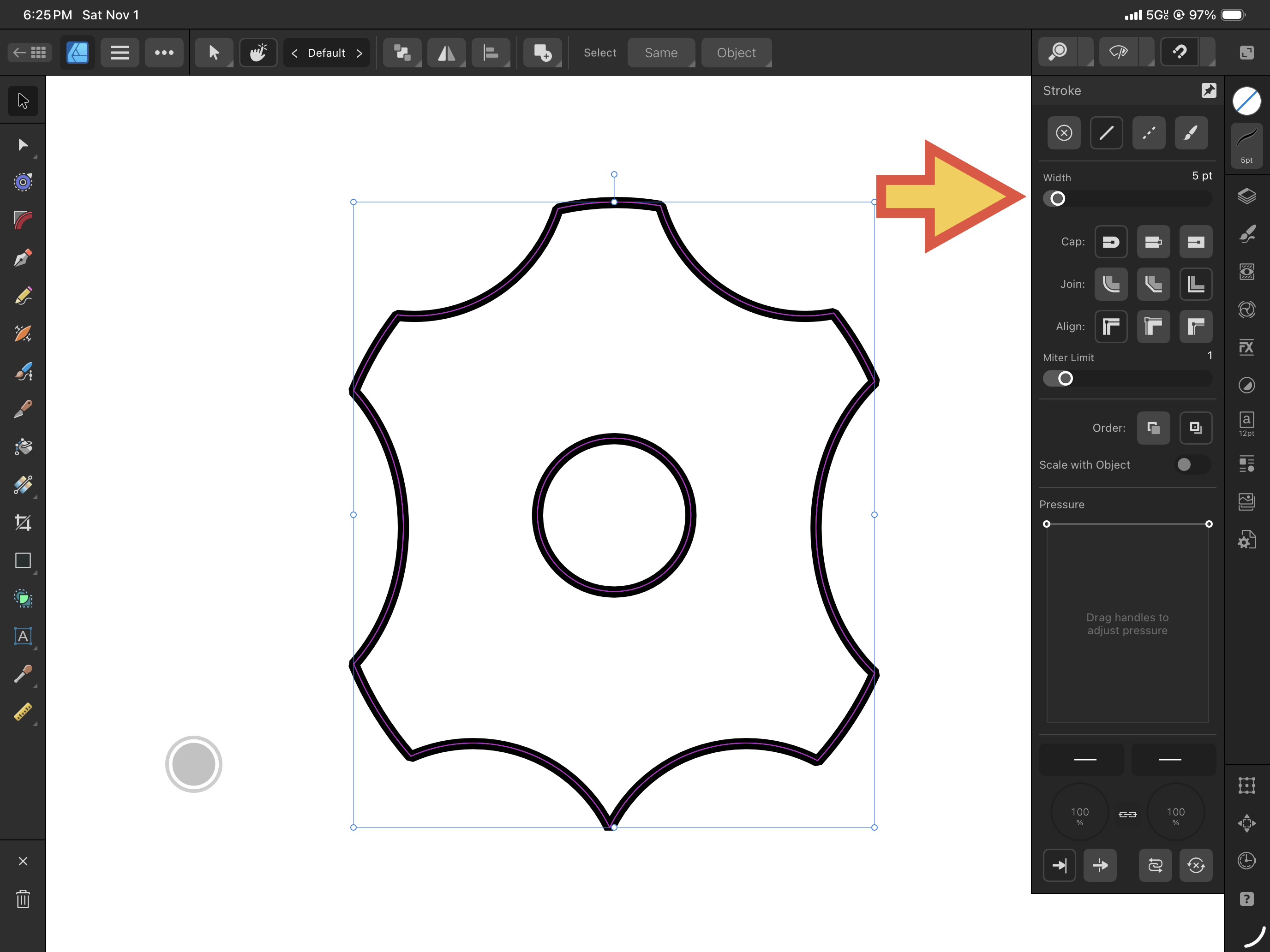Screen dimensions: 1270x952
Task: Toggle Scale with Object switch
Action: (1192, 465)
